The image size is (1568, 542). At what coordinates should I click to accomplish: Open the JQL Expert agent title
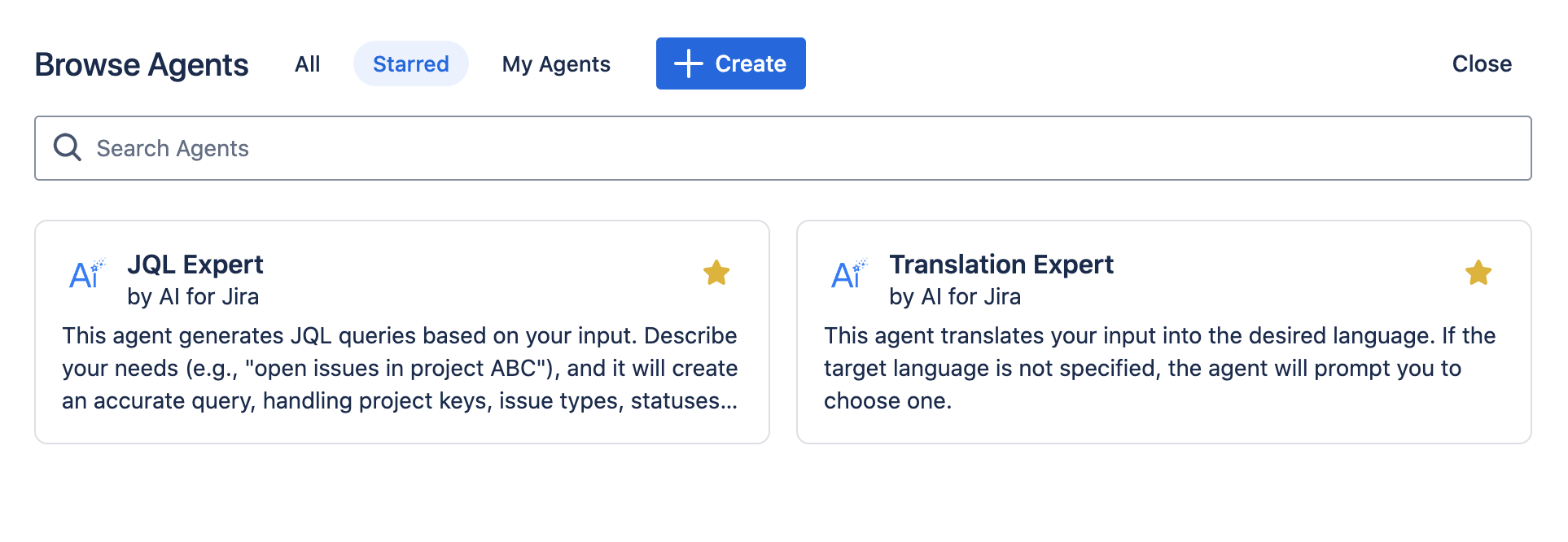click(195, 264)
